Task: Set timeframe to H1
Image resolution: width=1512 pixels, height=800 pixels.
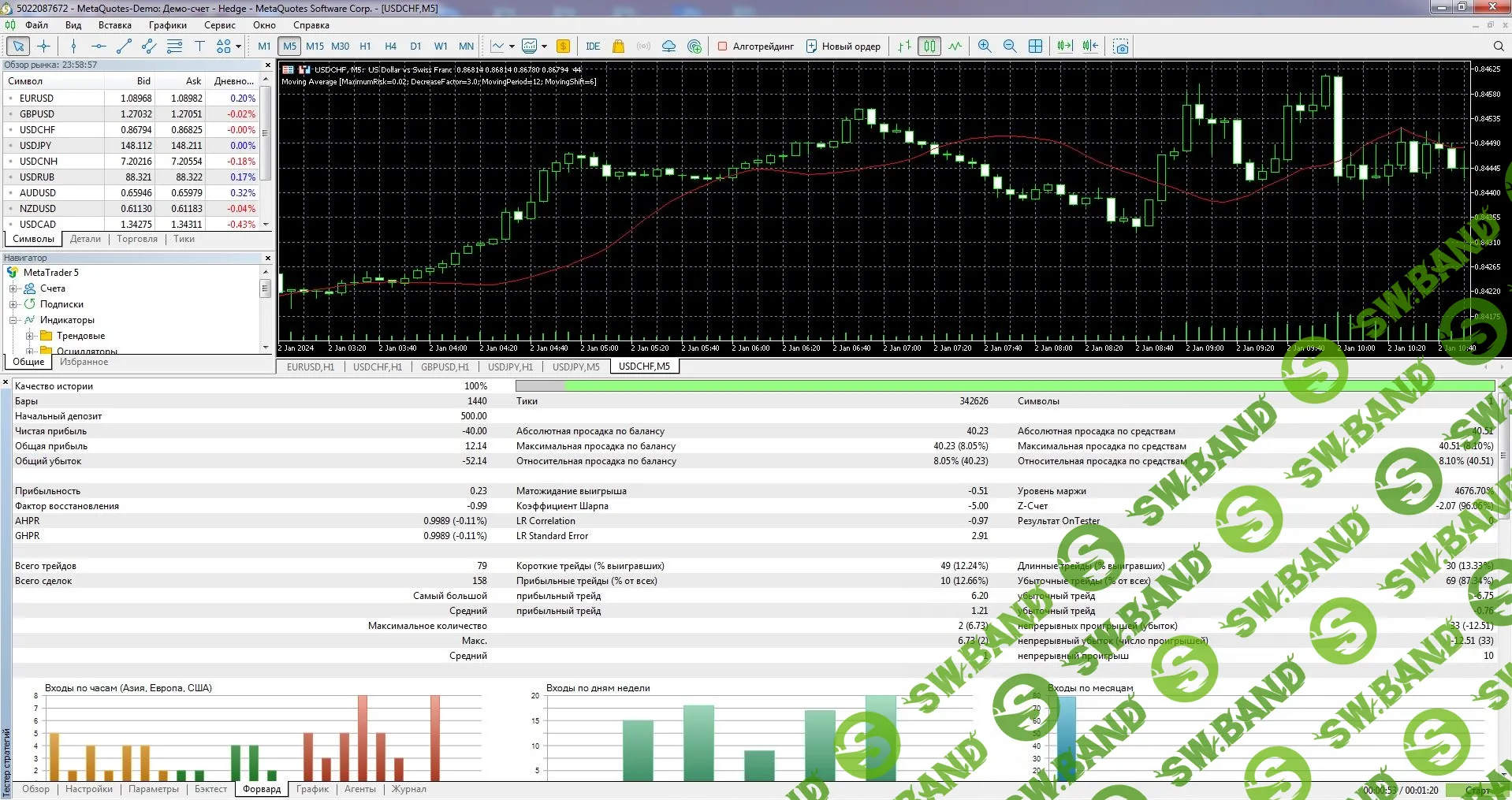Action: (365, 47)
